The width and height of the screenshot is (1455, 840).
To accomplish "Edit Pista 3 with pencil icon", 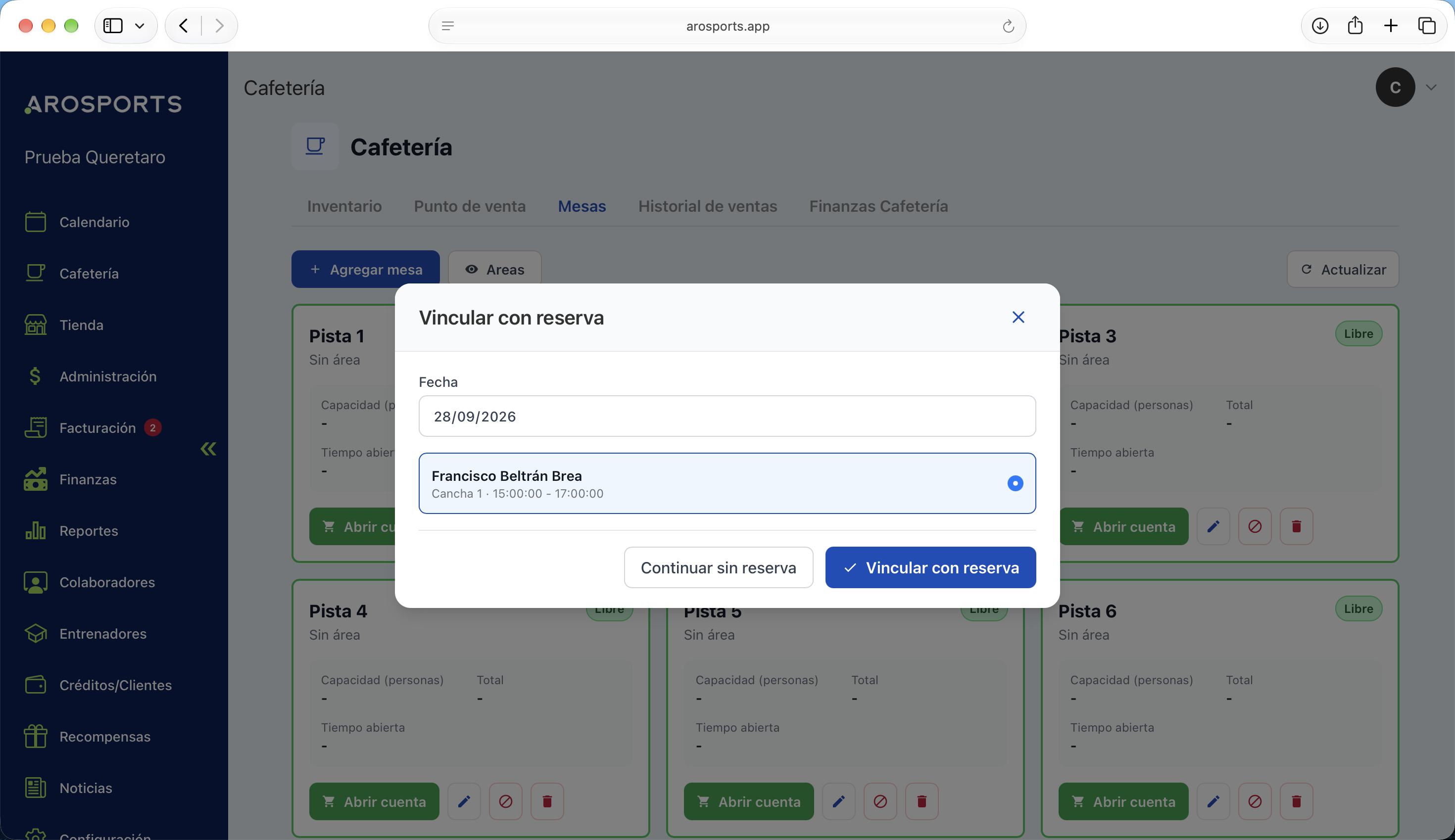I will (1213, 526).
